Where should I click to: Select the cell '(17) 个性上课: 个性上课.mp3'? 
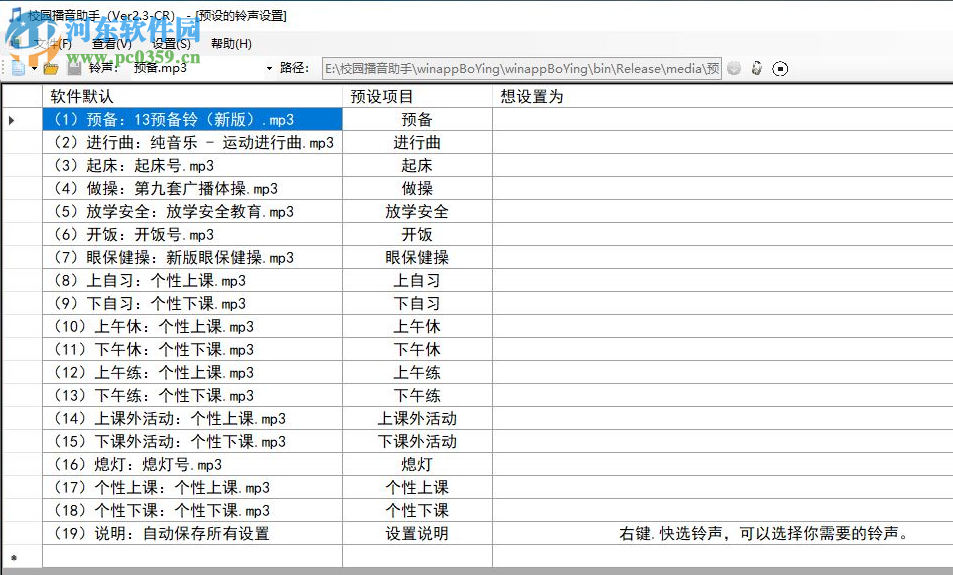(x=193, y=487)
